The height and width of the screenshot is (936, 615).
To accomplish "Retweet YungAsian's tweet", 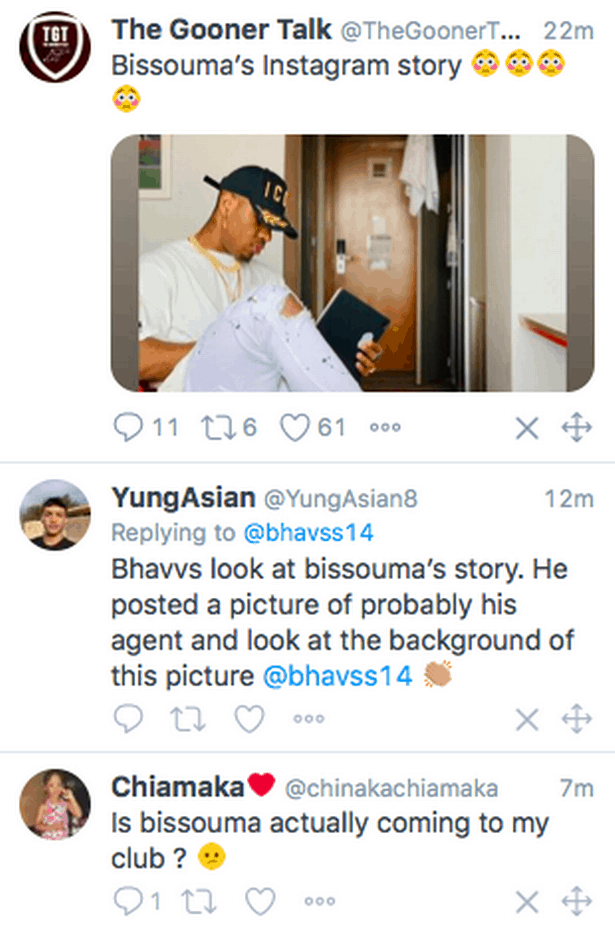I will pos(189,719).
